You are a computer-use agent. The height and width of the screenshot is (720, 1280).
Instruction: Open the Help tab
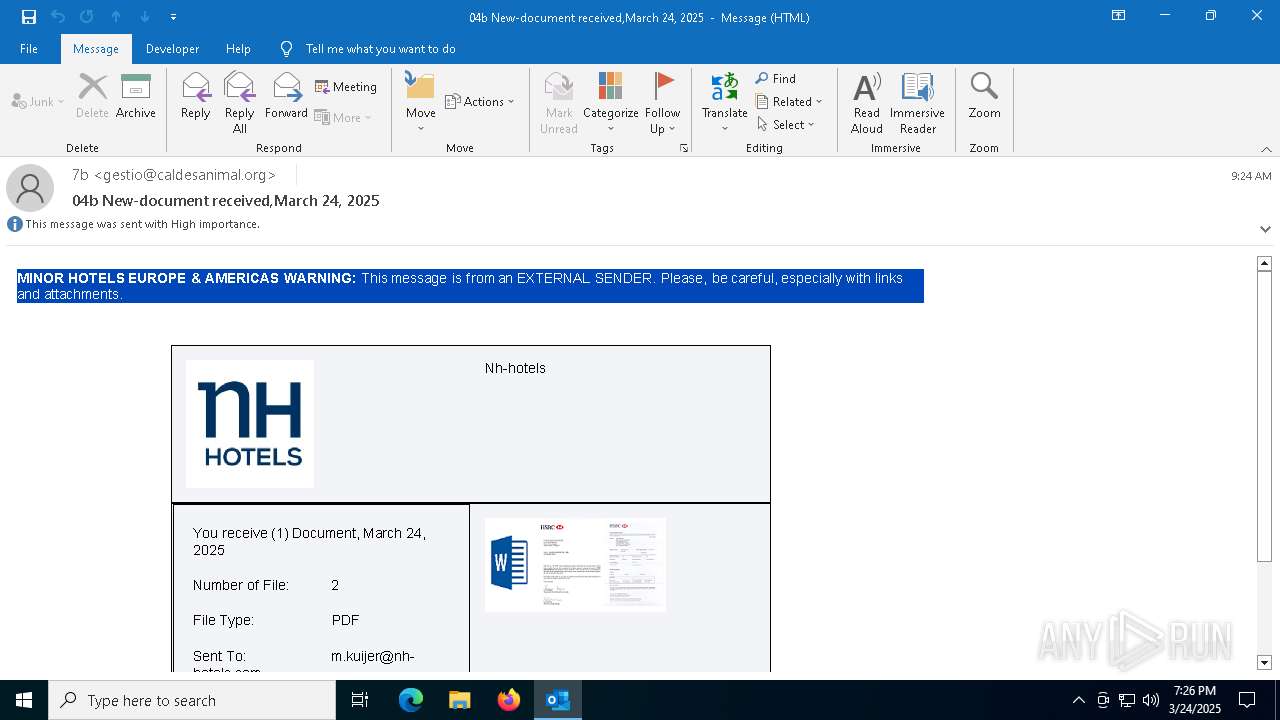[238, 49]
